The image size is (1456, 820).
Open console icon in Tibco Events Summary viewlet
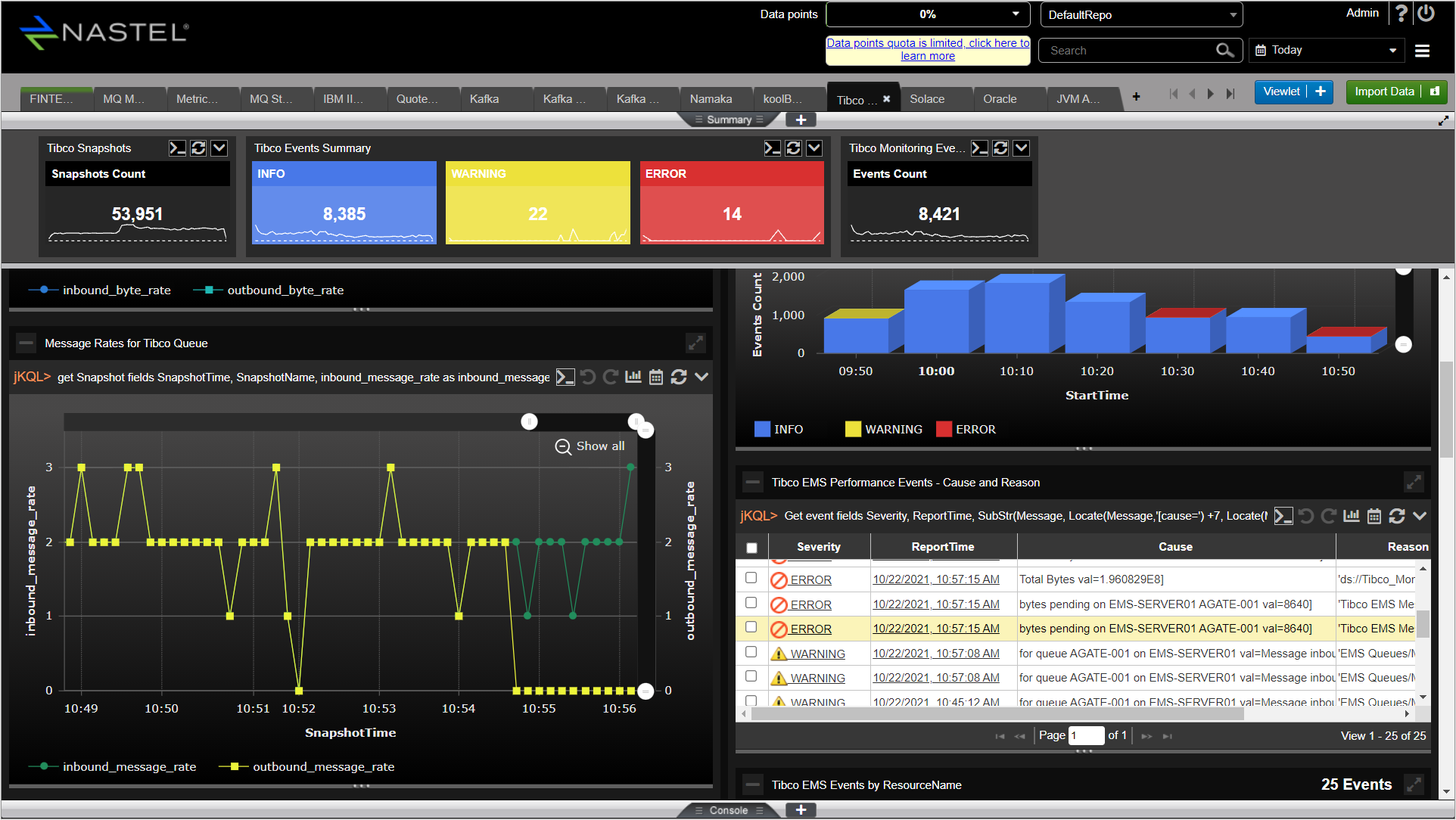772,148
